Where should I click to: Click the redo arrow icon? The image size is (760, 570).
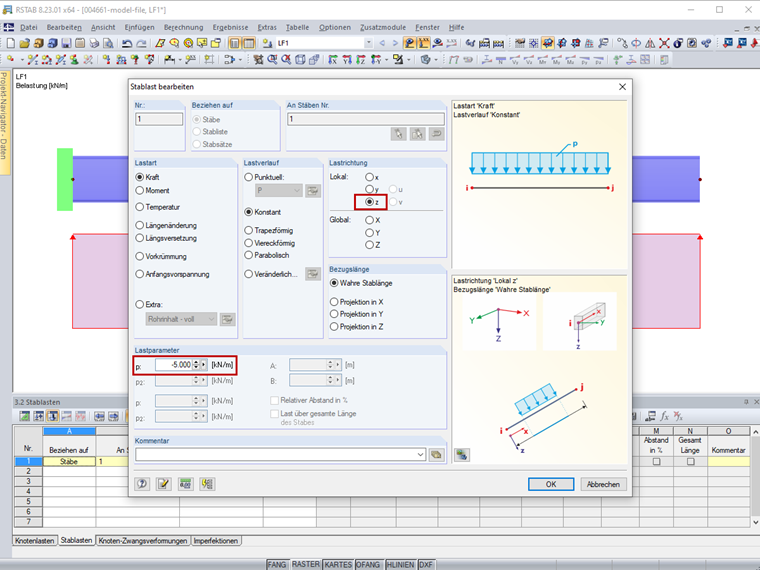141,43
